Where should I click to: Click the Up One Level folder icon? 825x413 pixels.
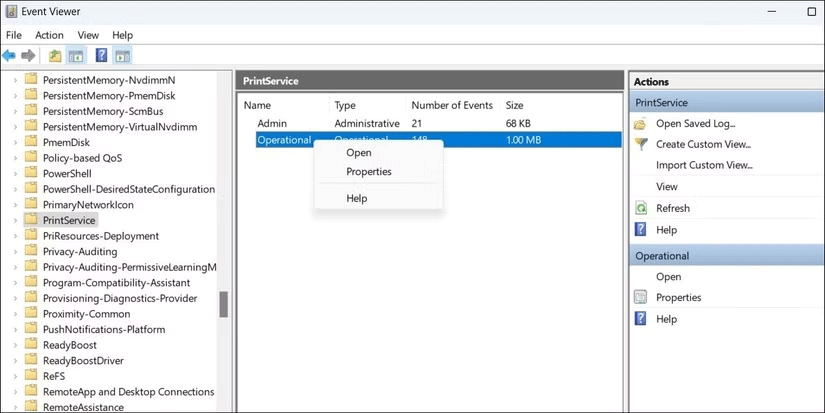coord(55,56)
